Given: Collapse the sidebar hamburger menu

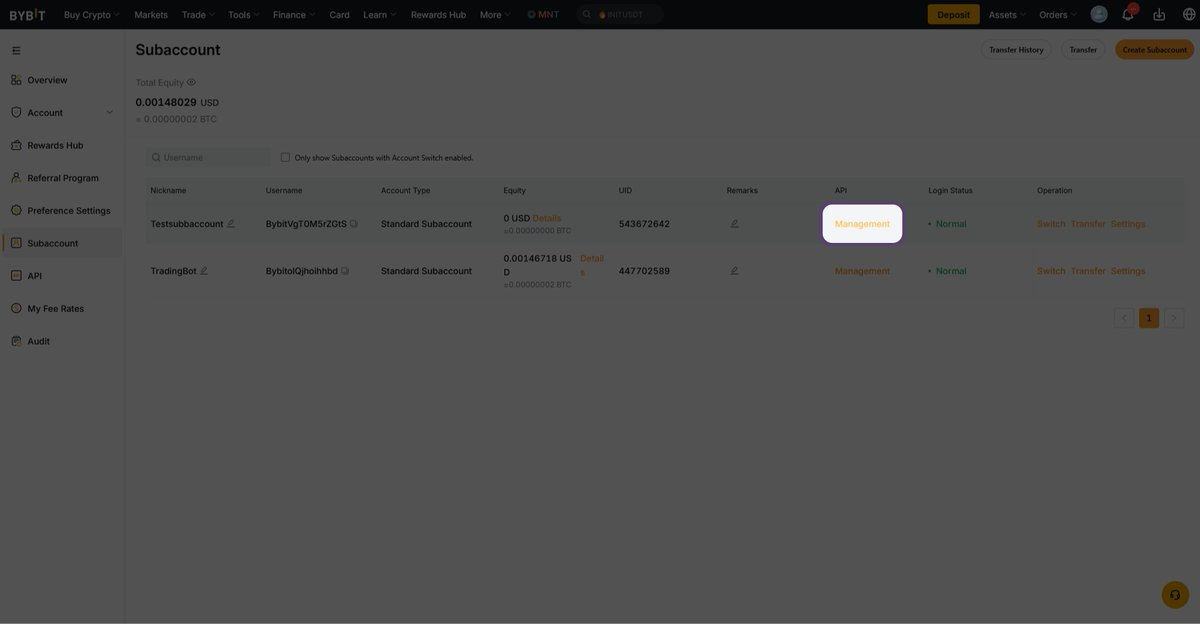Looking at the screenshot, I should [x=16, y=50].
